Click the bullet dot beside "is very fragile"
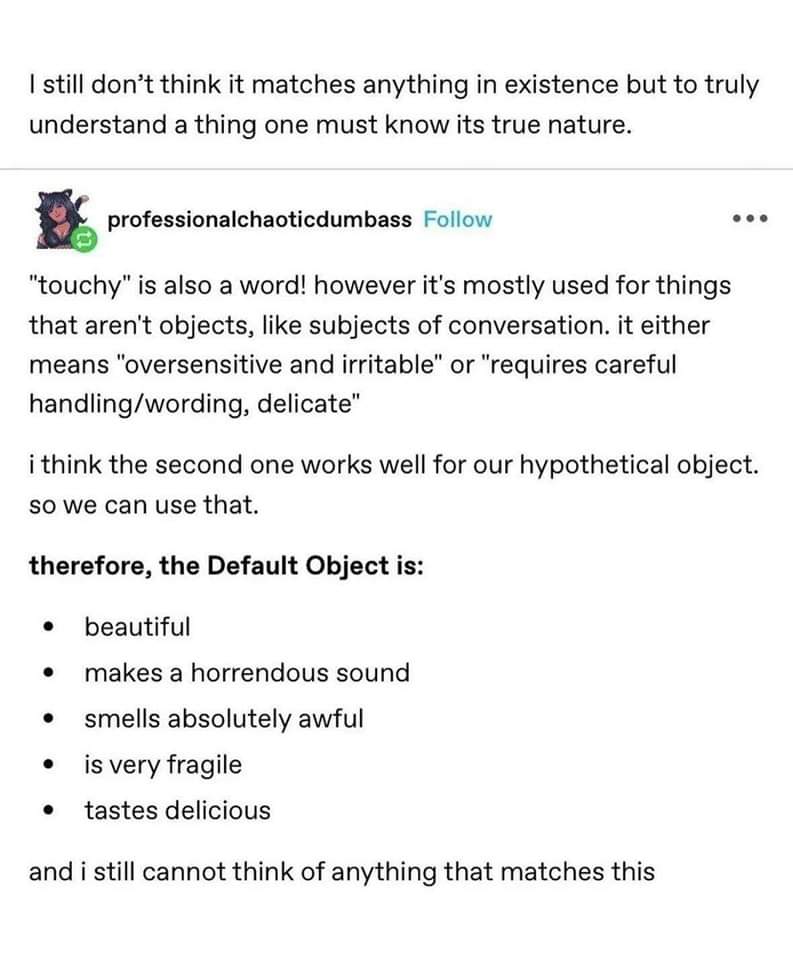793x960 pixels. pyautogui.click(x=49, y=765)
